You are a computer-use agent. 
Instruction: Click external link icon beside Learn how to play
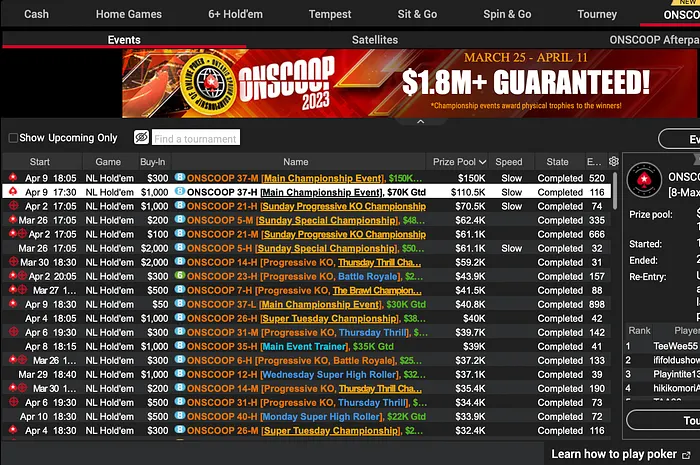click(686, 455)
